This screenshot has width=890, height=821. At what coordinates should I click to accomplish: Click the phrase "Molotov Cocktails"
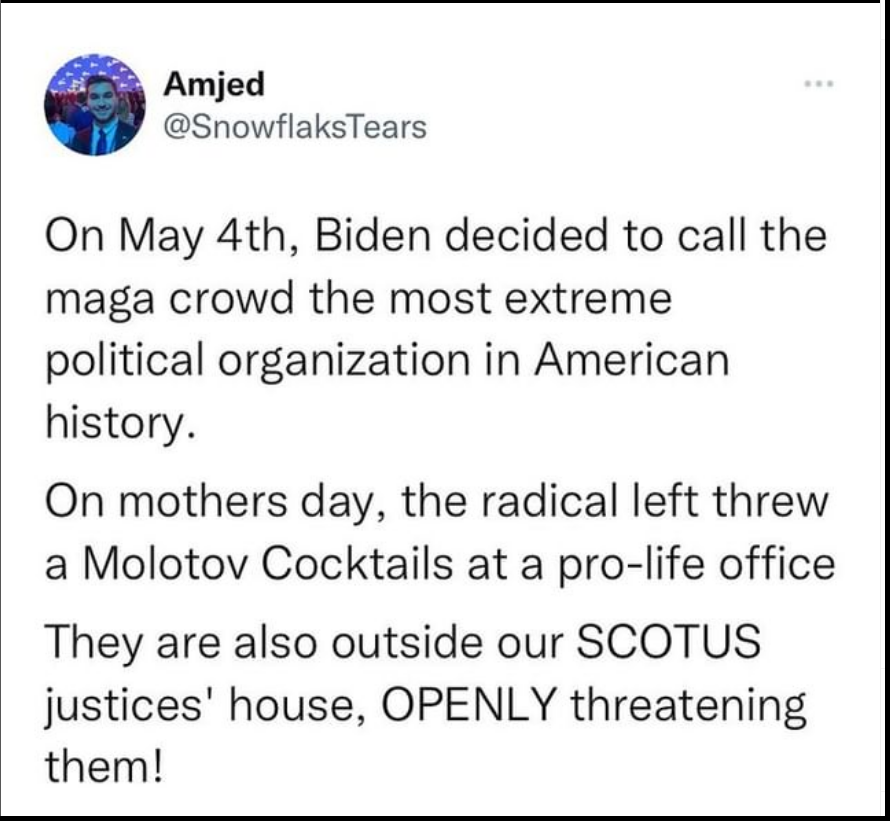(268, 565)
